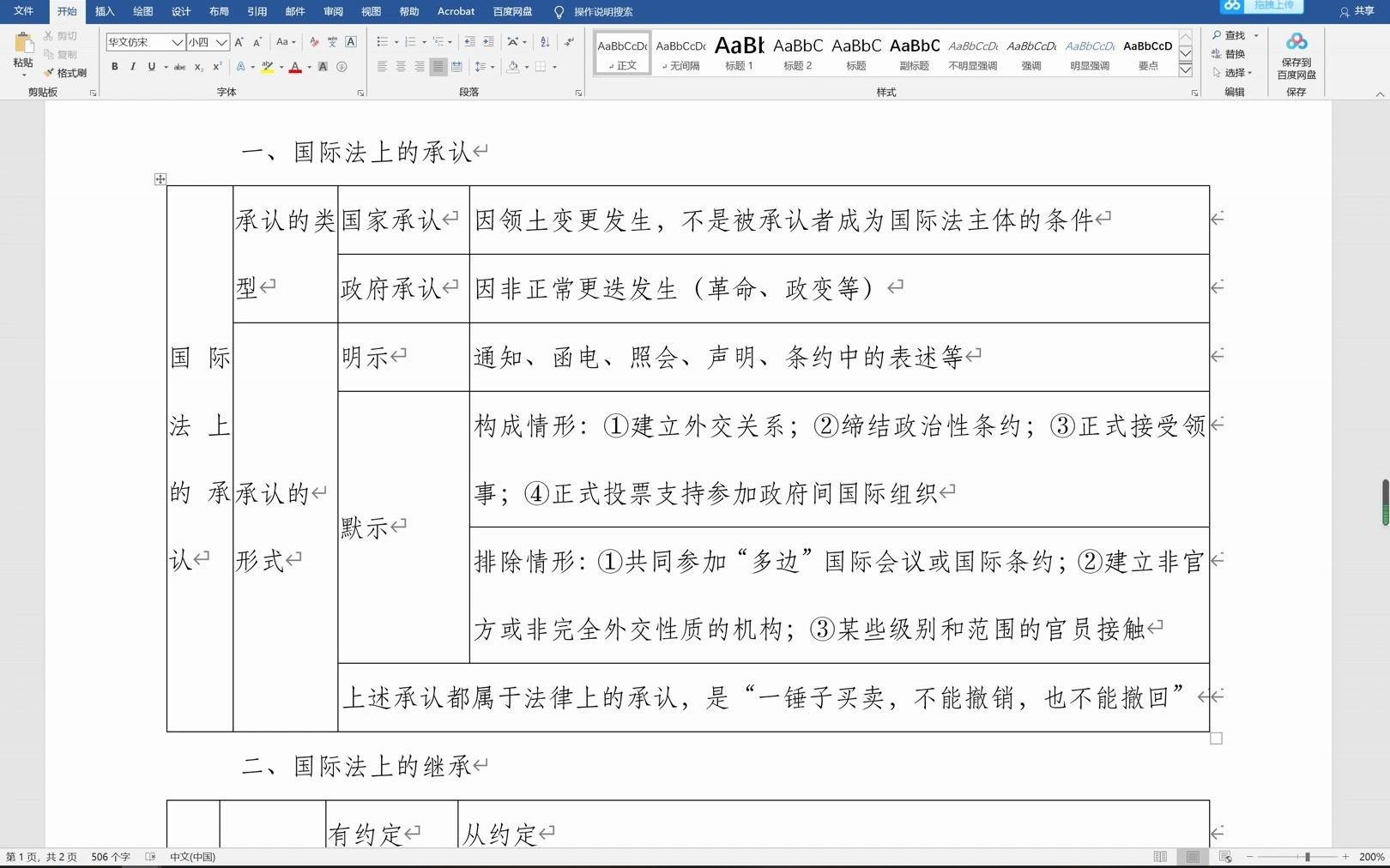Center the paragraph text
Image resolution: width=1390 pixels, height=868 pixels.
tap(401, 67)
